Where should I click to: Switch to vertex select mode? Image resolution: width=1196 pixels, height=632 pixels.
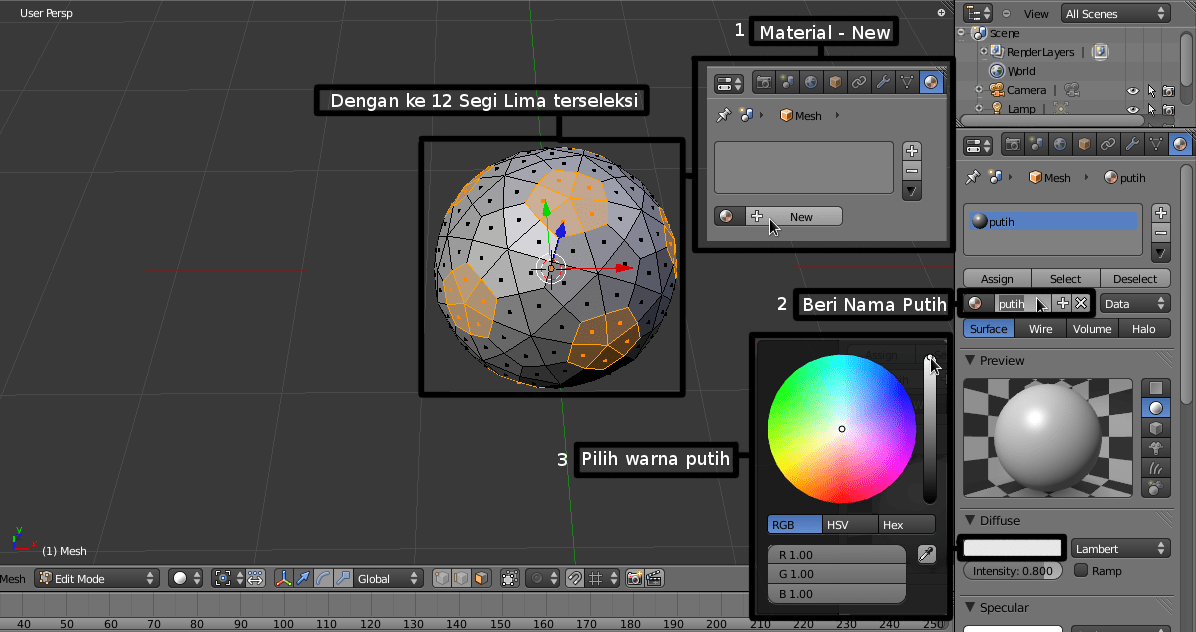[442, 579]
